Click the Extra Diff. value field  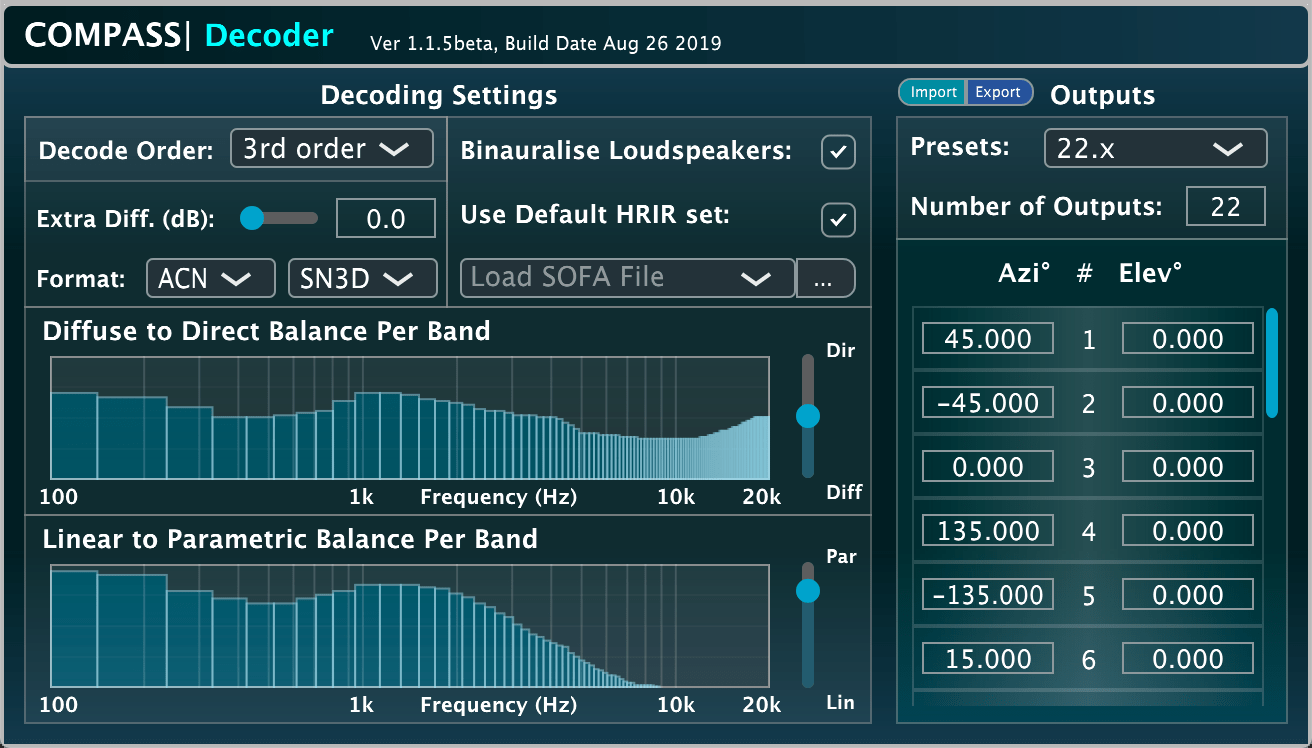point(385,219)
